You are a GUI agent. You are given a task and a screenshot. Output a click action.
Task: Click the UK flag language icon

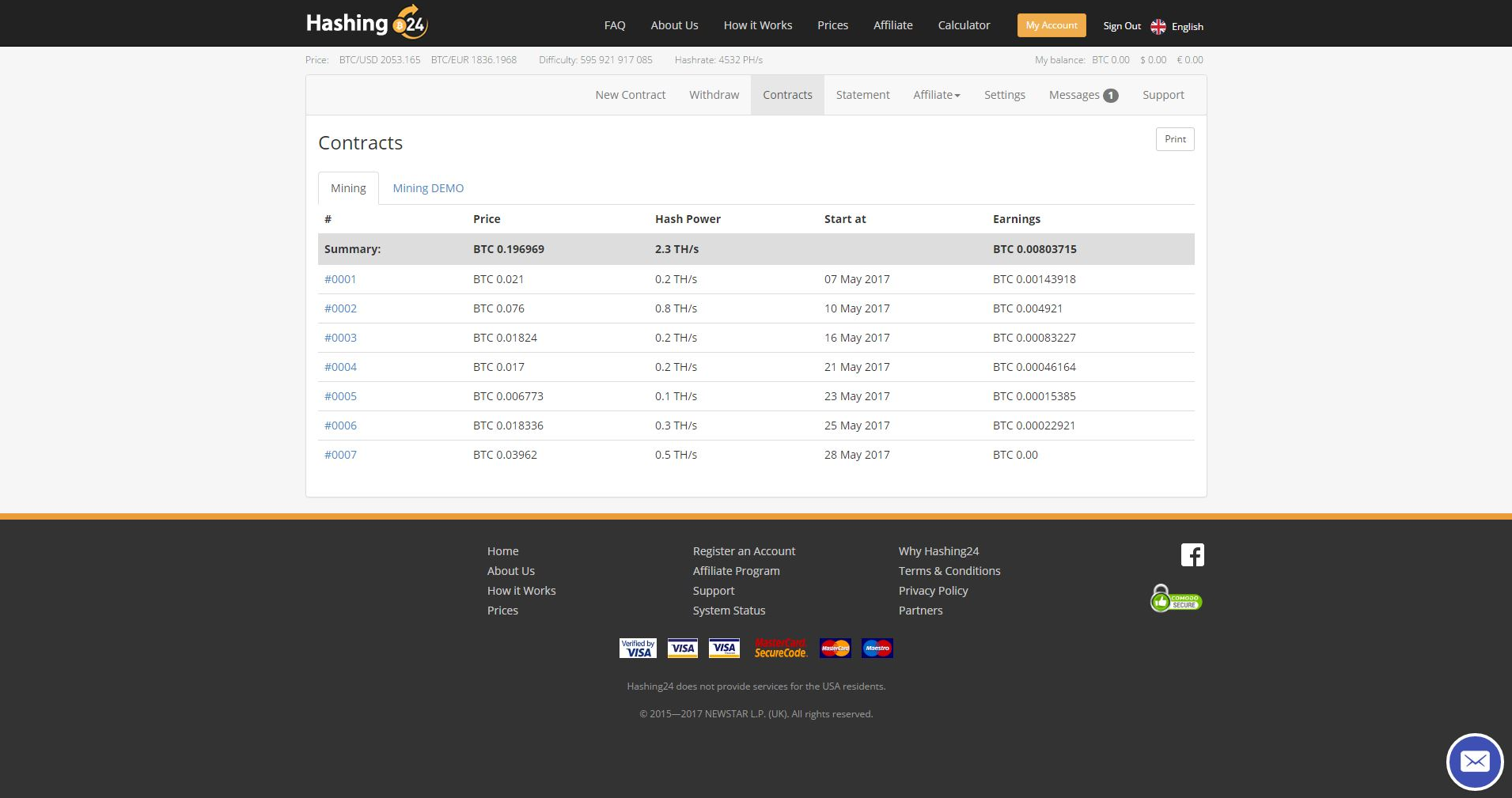1158,26
